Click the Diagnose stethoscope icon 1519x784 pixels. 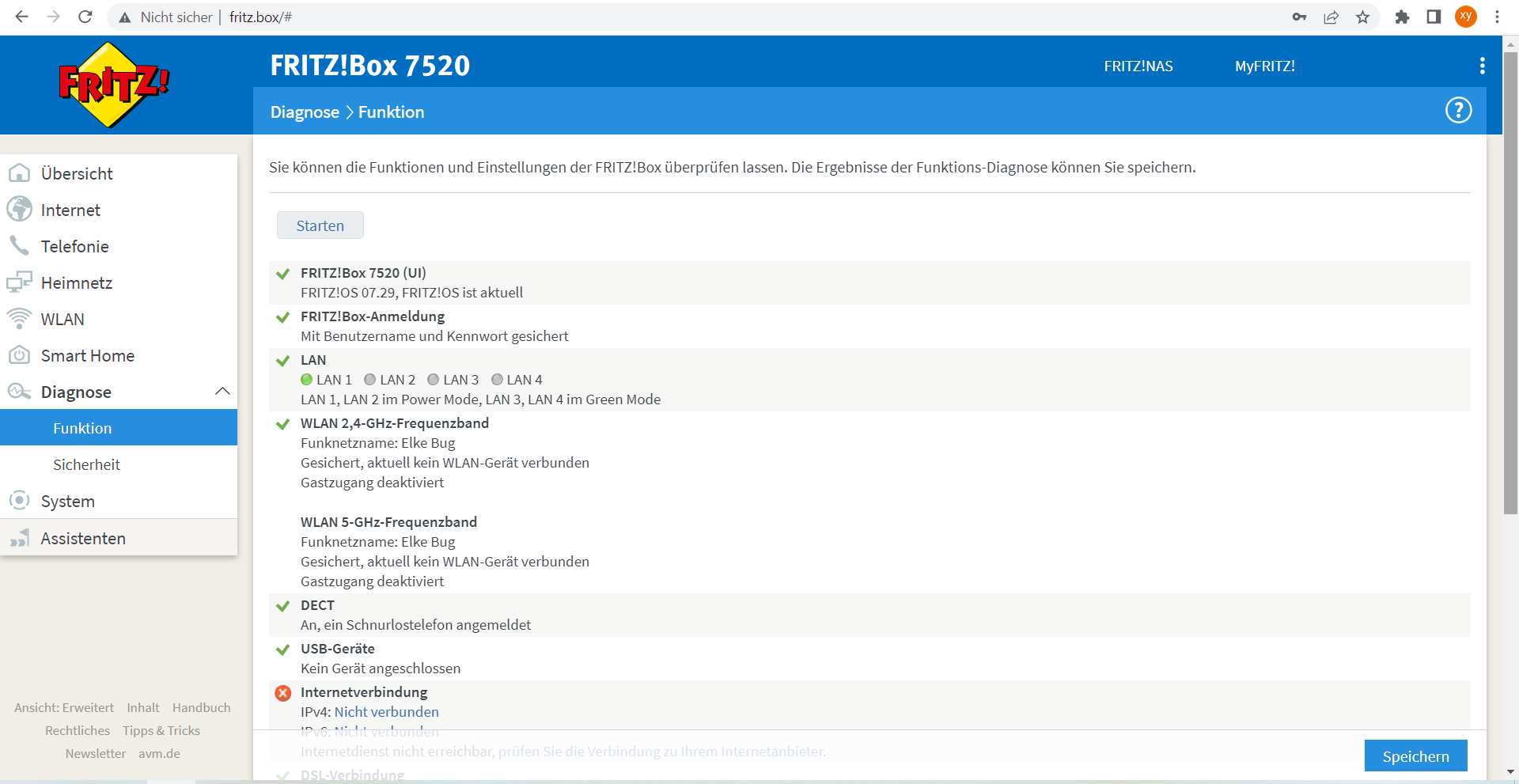pos(19,392)
